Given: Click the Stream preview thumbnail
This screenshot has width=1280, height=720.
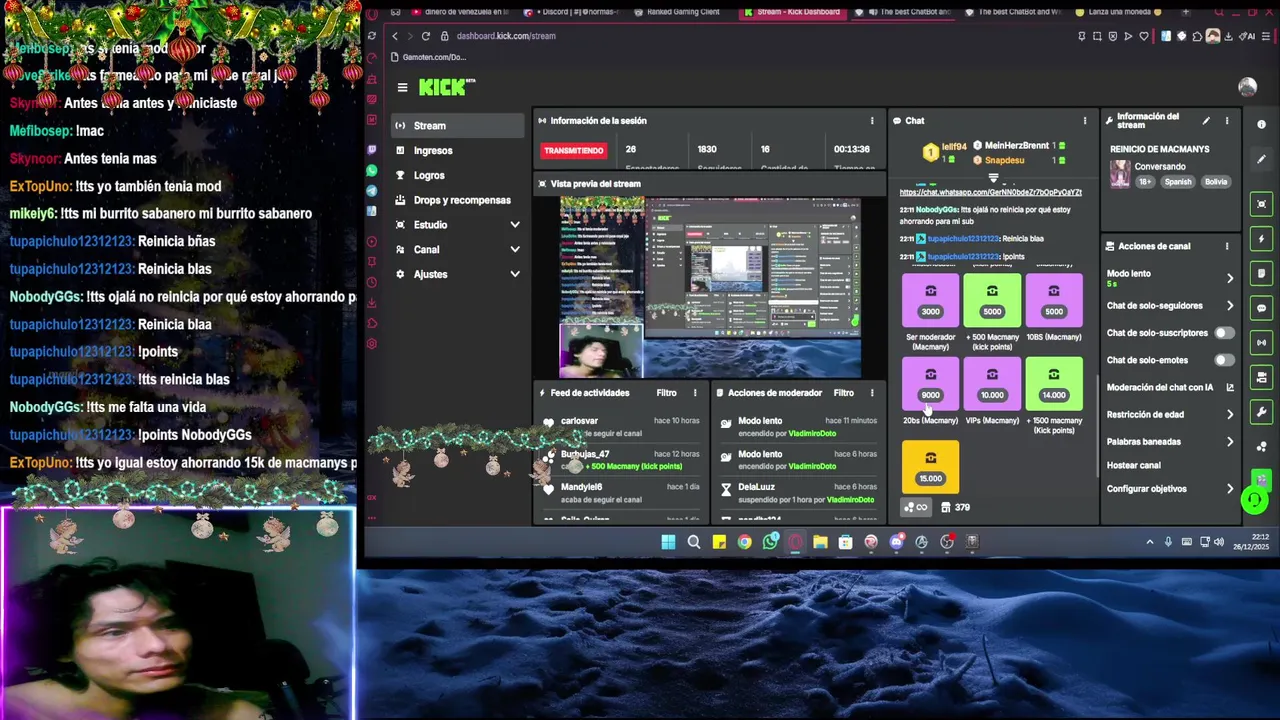Looking at the screenshot, I should point(710,287).
